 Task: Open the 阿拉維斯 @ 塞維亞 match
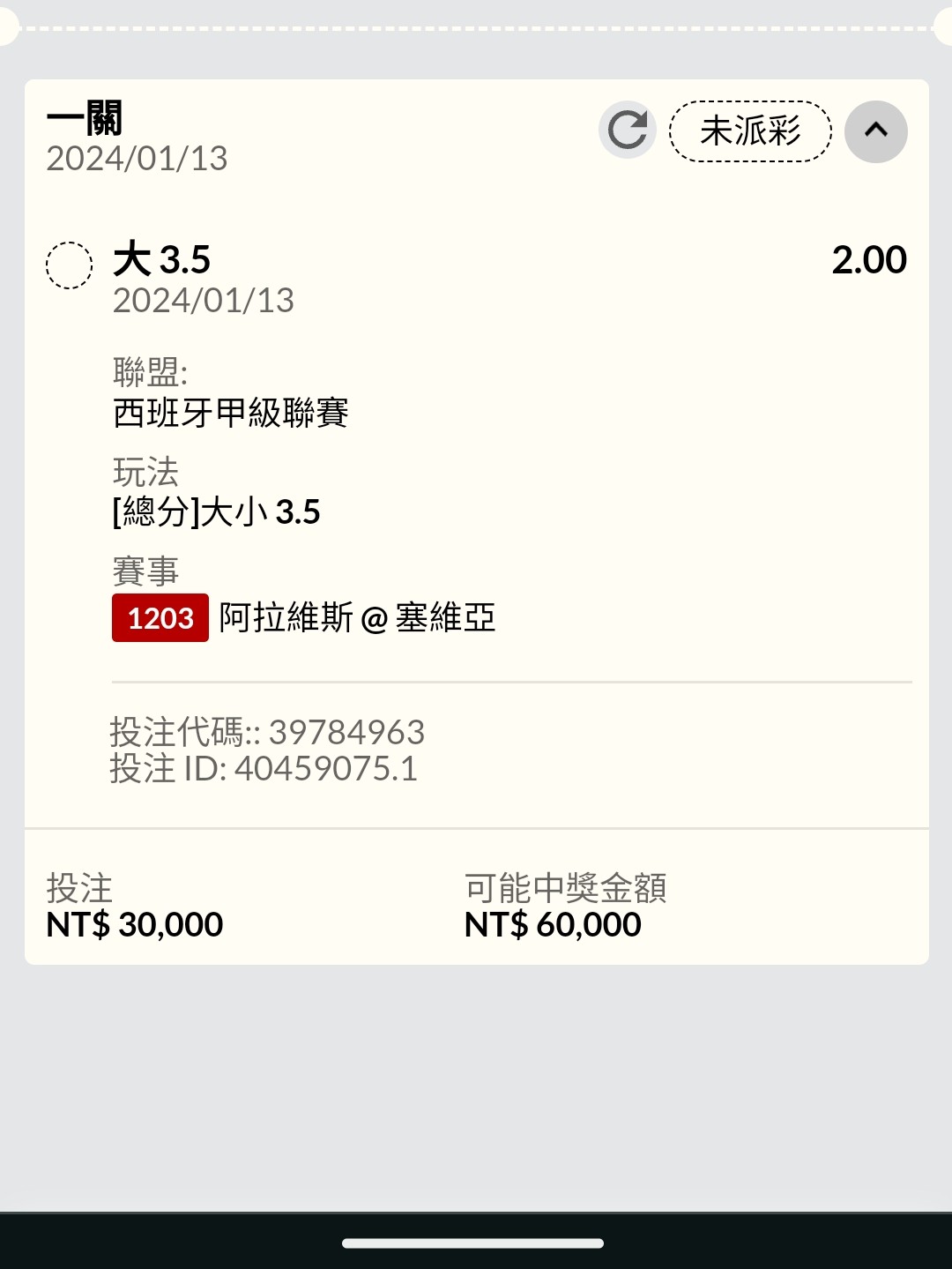tap(357, 618)
